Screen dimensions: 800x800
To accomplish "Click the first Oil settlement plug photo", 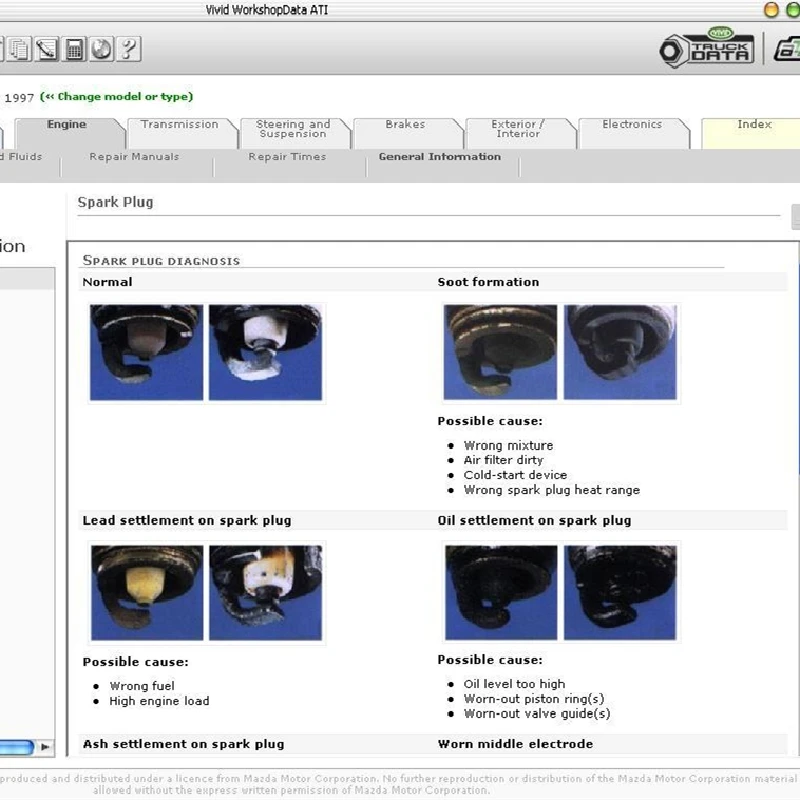I will [501, 592].
